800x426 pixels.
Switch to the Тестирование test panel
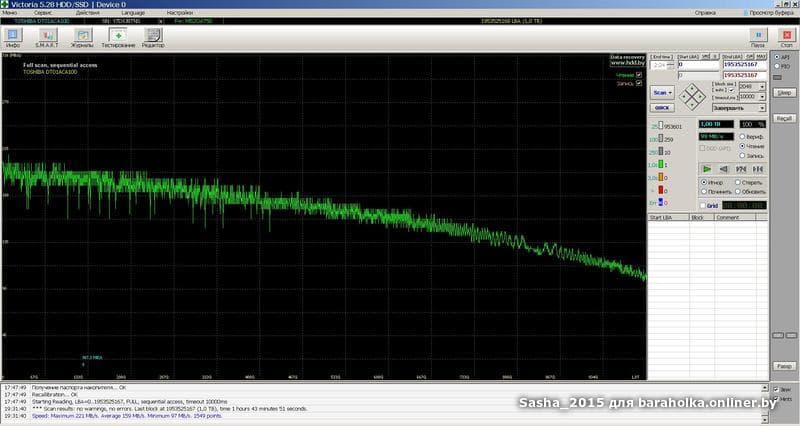[118, 37]
